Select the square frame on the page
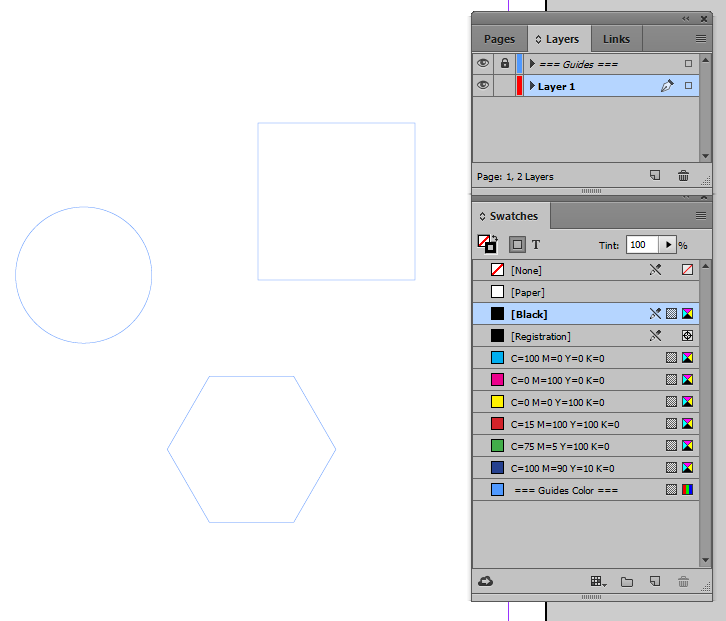The width and height of the screenshot is (726, 621). click(x=337, y=201)
